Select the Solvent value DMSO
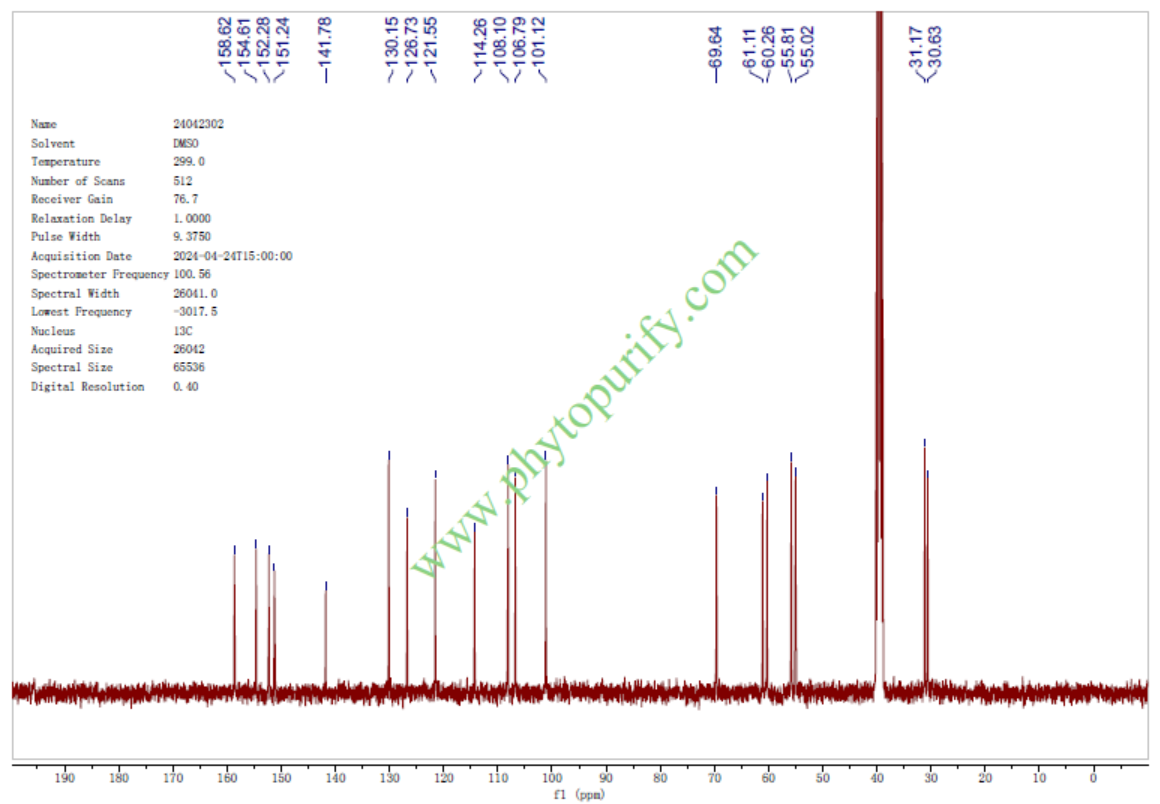1160x804 pixels. tap(187, 143)
